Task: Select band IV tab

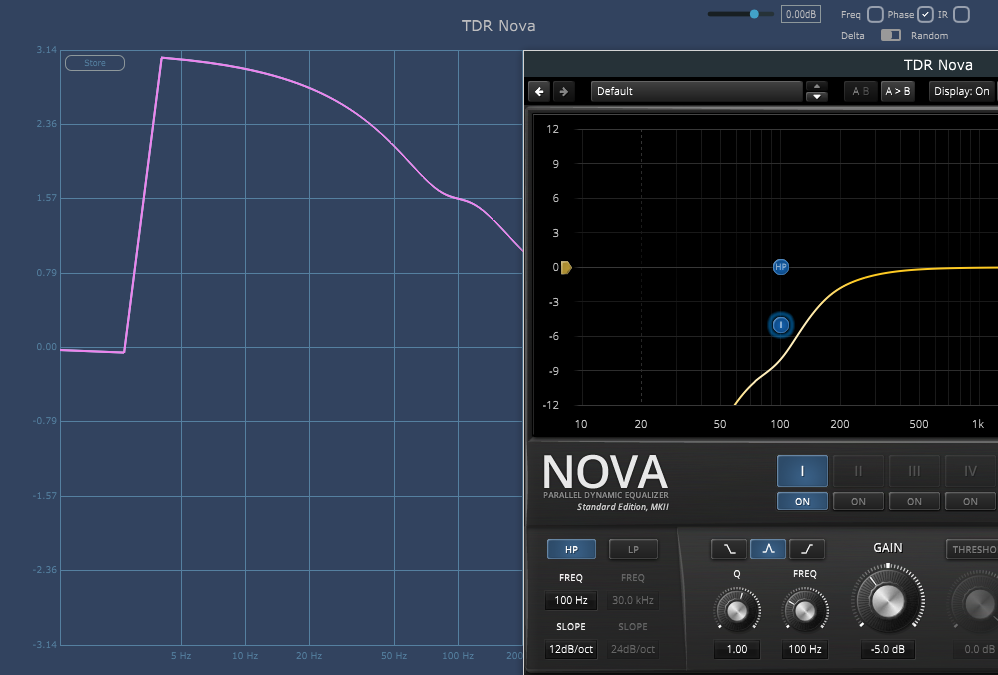Action: tap(970, 471)
